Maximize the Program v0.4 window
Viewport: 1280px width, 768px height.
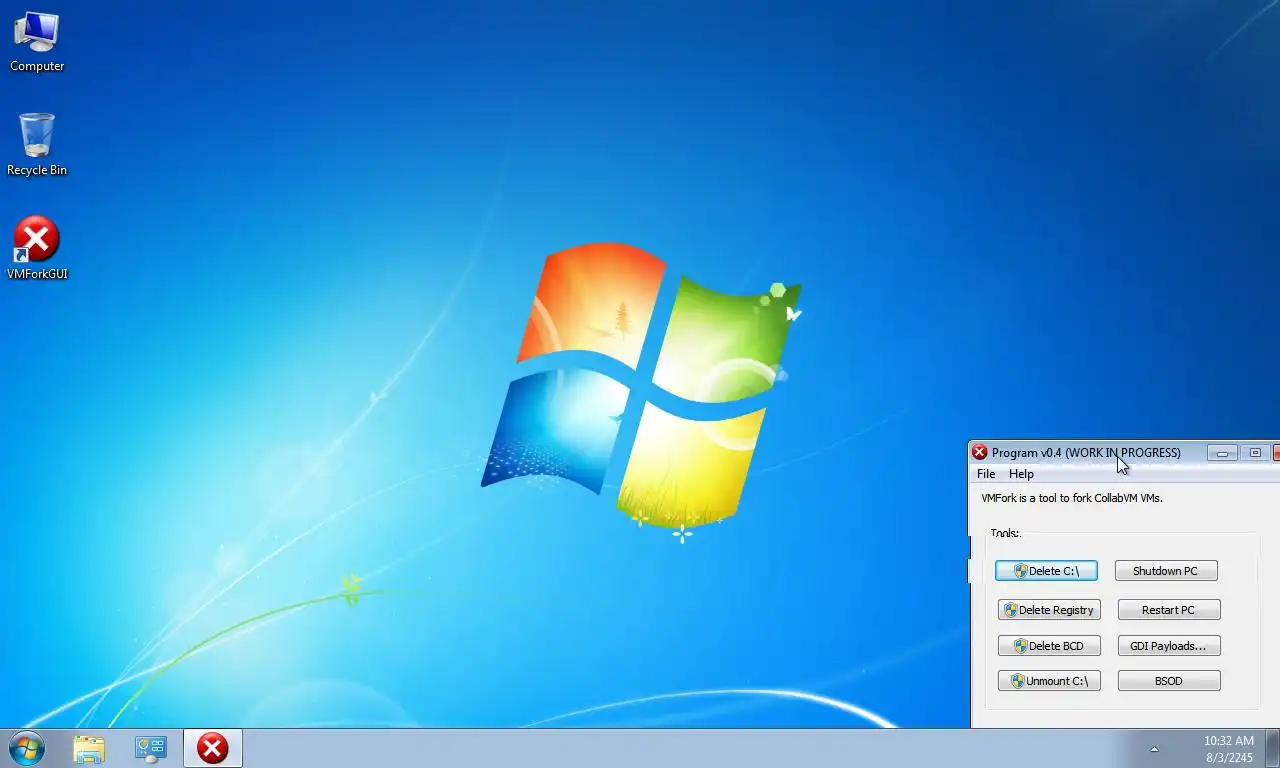point(1255,453)
